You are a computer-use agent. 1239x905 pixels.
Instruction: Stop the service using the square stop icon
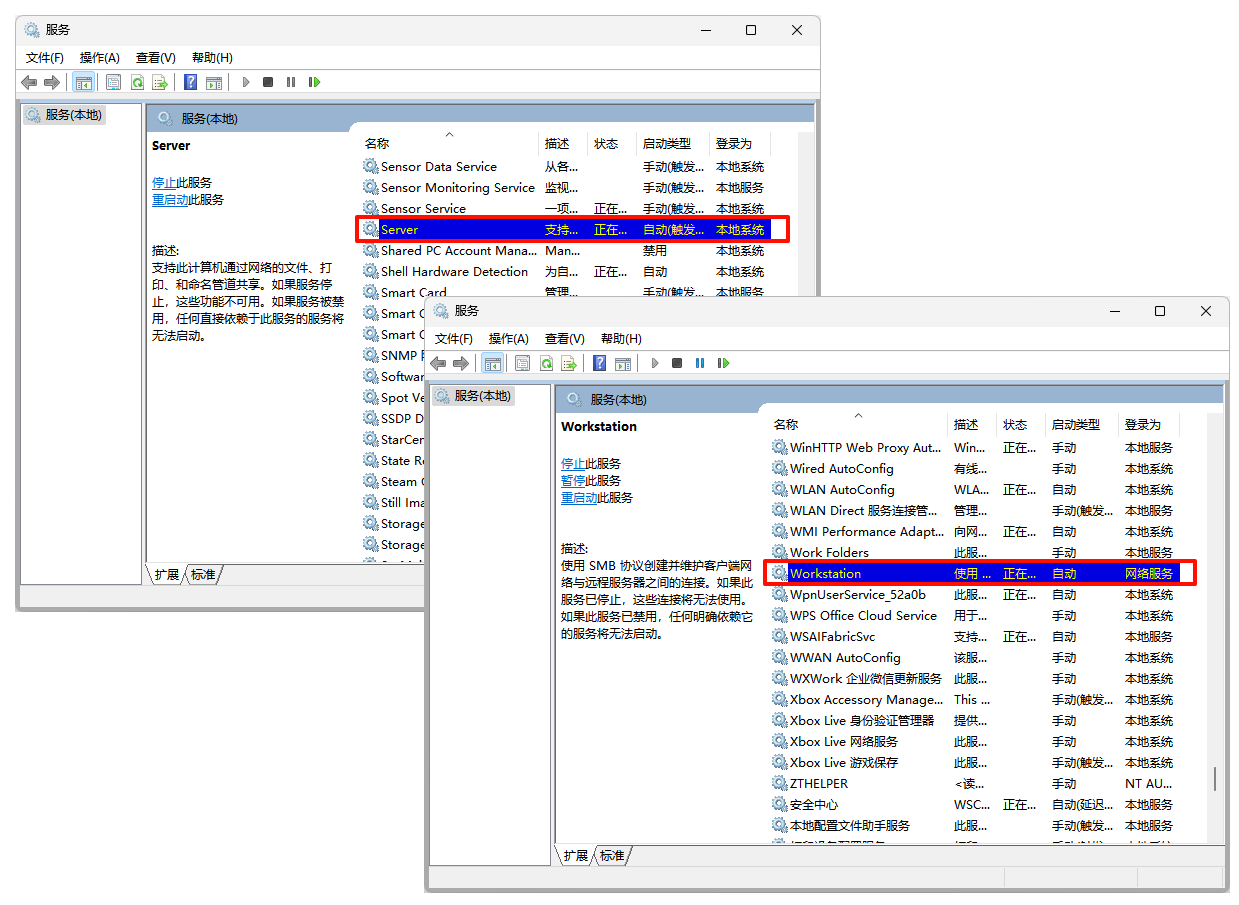268,82
